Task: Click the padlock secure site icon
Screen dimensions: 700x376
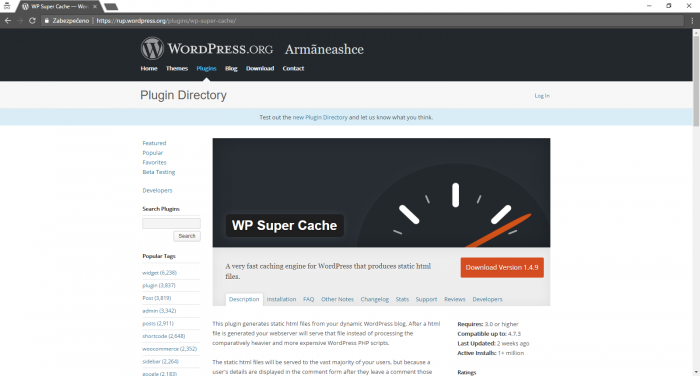Action: click(x=46, y=21)
